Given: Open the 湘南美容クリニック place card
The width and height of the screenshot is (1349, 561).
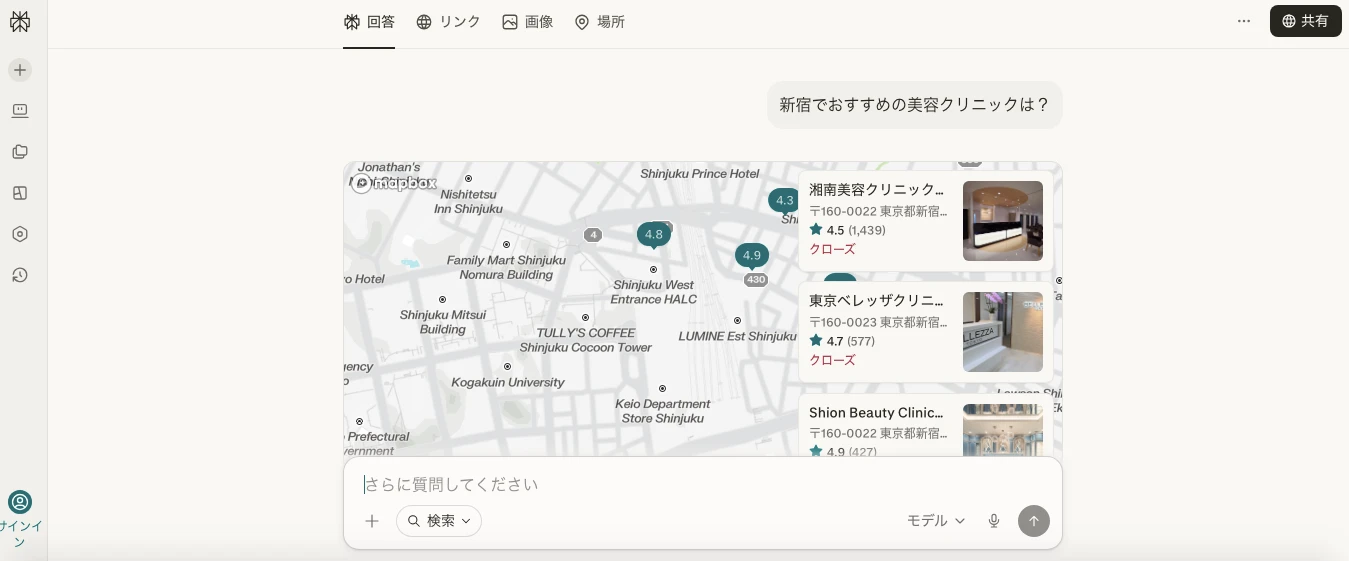Looking at the screenshot, I should [925, 221].
